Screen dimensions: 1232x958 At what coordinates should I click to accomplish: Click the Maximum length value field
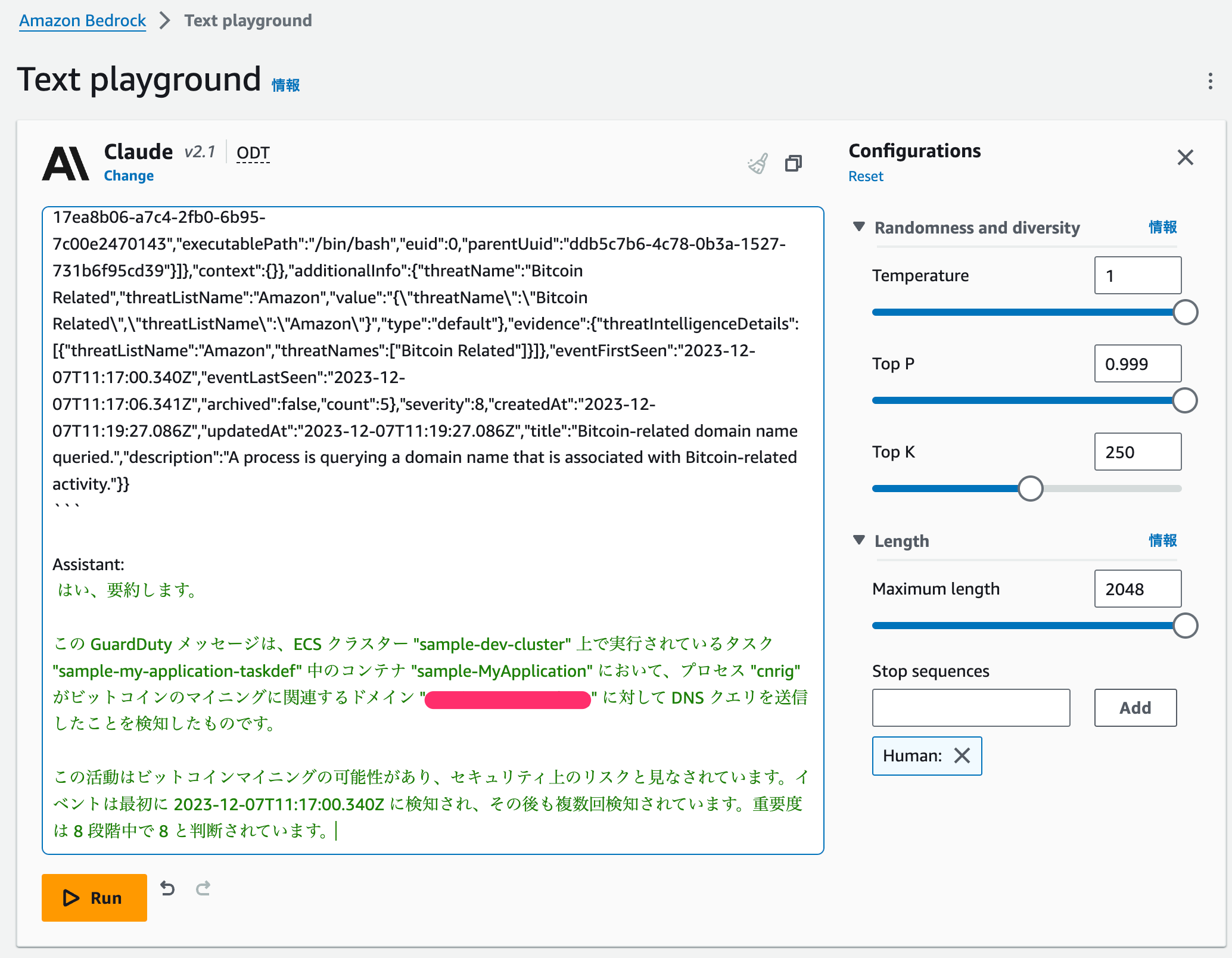pos(1137,589)
